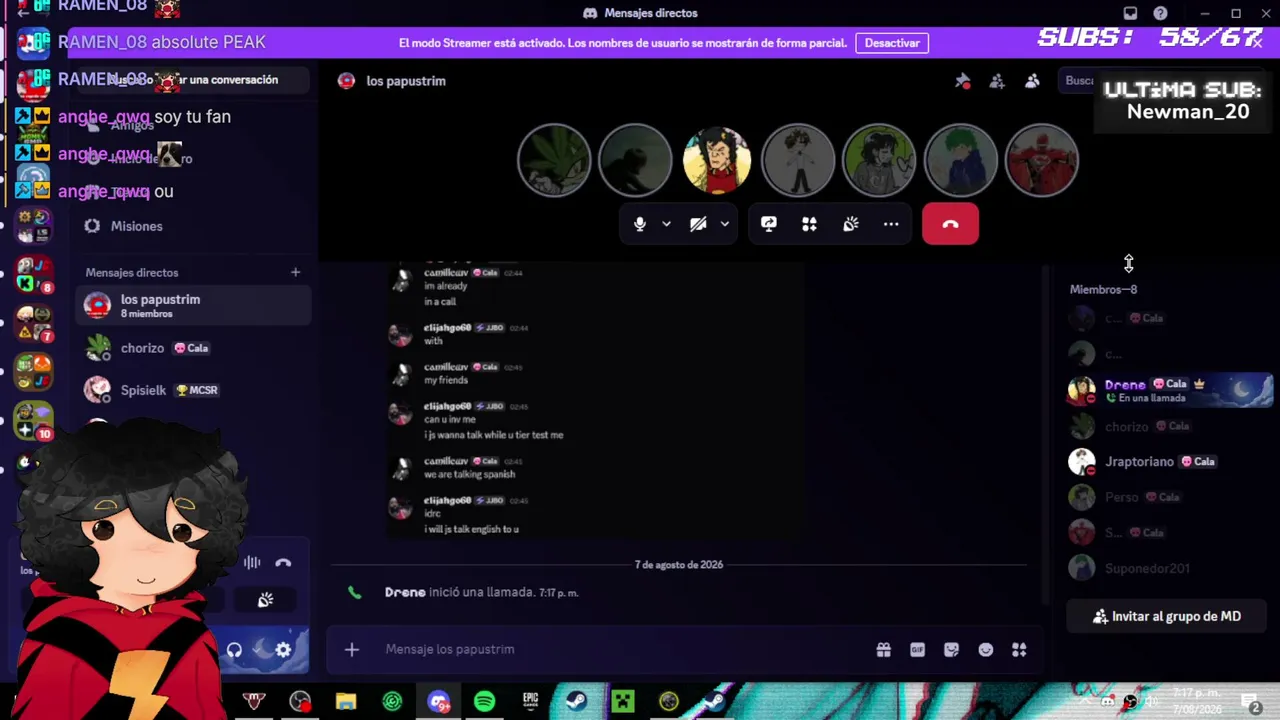The image size is (1280, 720).
Task: Open the notification center in system tray
Action: point(1250,702)
